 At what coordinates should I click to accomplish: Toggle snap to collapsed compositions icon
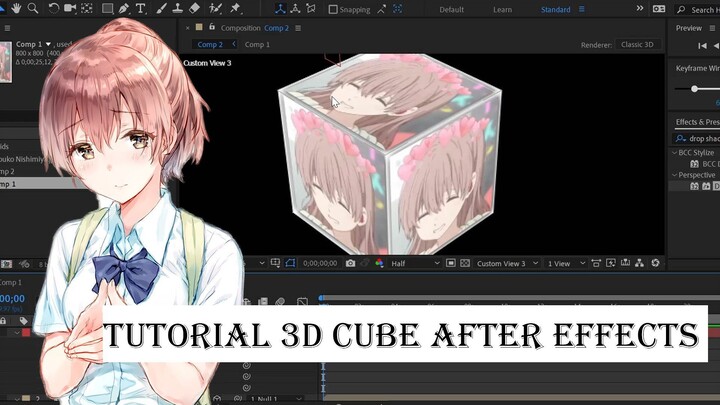pos(398,9)
